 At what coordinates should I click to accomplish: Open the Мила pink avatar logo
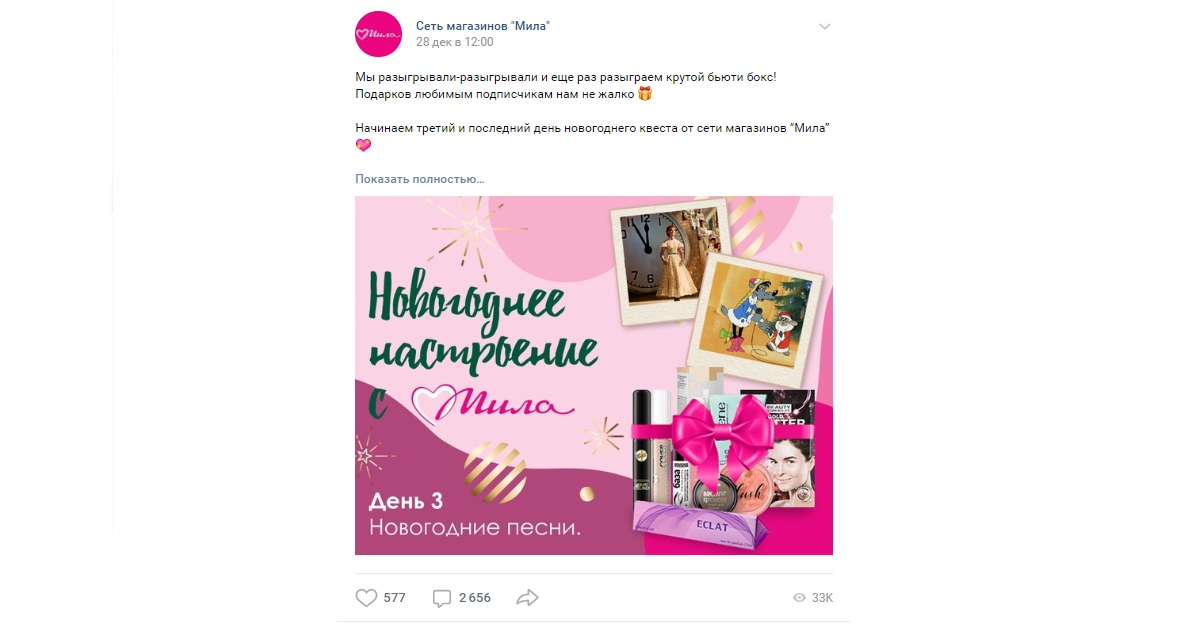[x=379, y=33]
